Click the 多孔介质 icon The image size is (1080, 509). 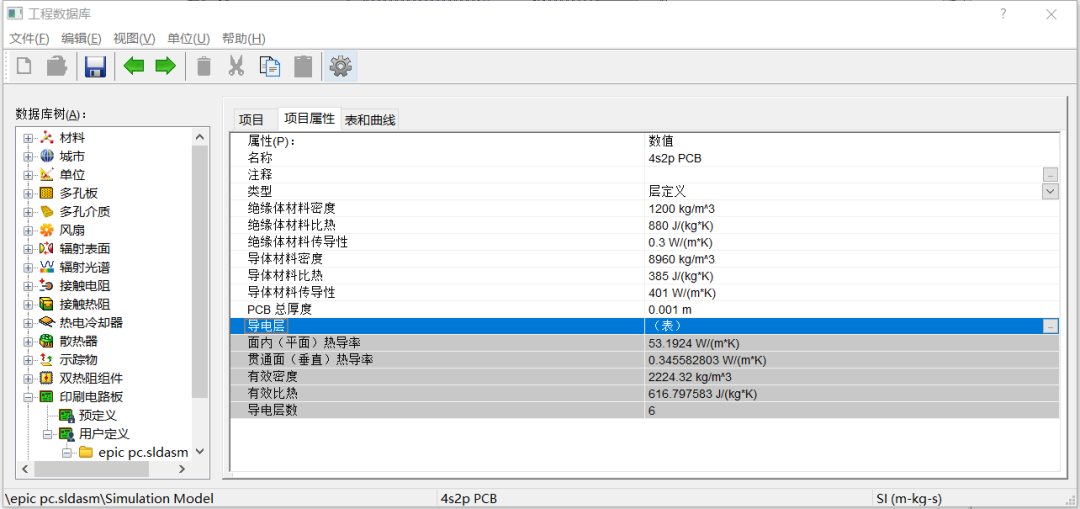pyautogui.click(x=47, y=211)
